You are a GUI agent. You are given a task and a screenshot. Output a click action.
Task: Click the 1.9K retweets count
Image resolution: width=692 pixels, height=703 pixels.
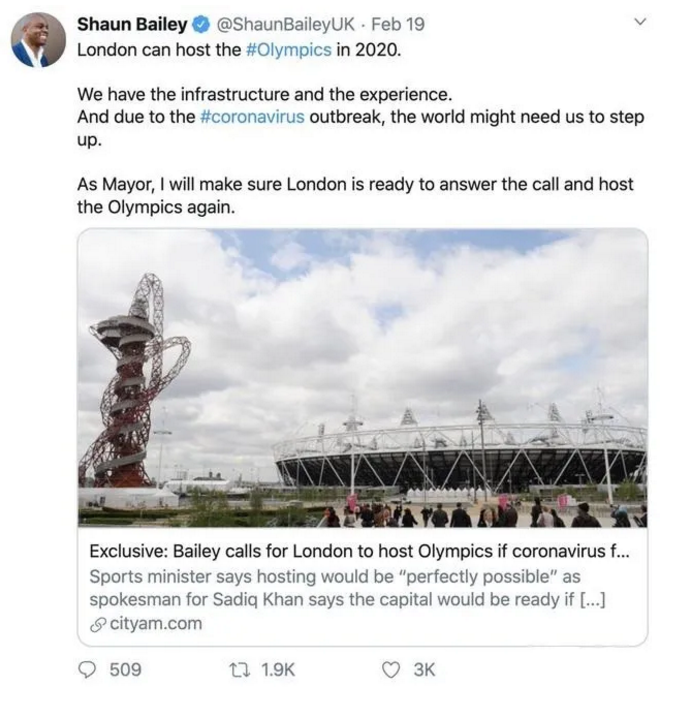point(278,670)
